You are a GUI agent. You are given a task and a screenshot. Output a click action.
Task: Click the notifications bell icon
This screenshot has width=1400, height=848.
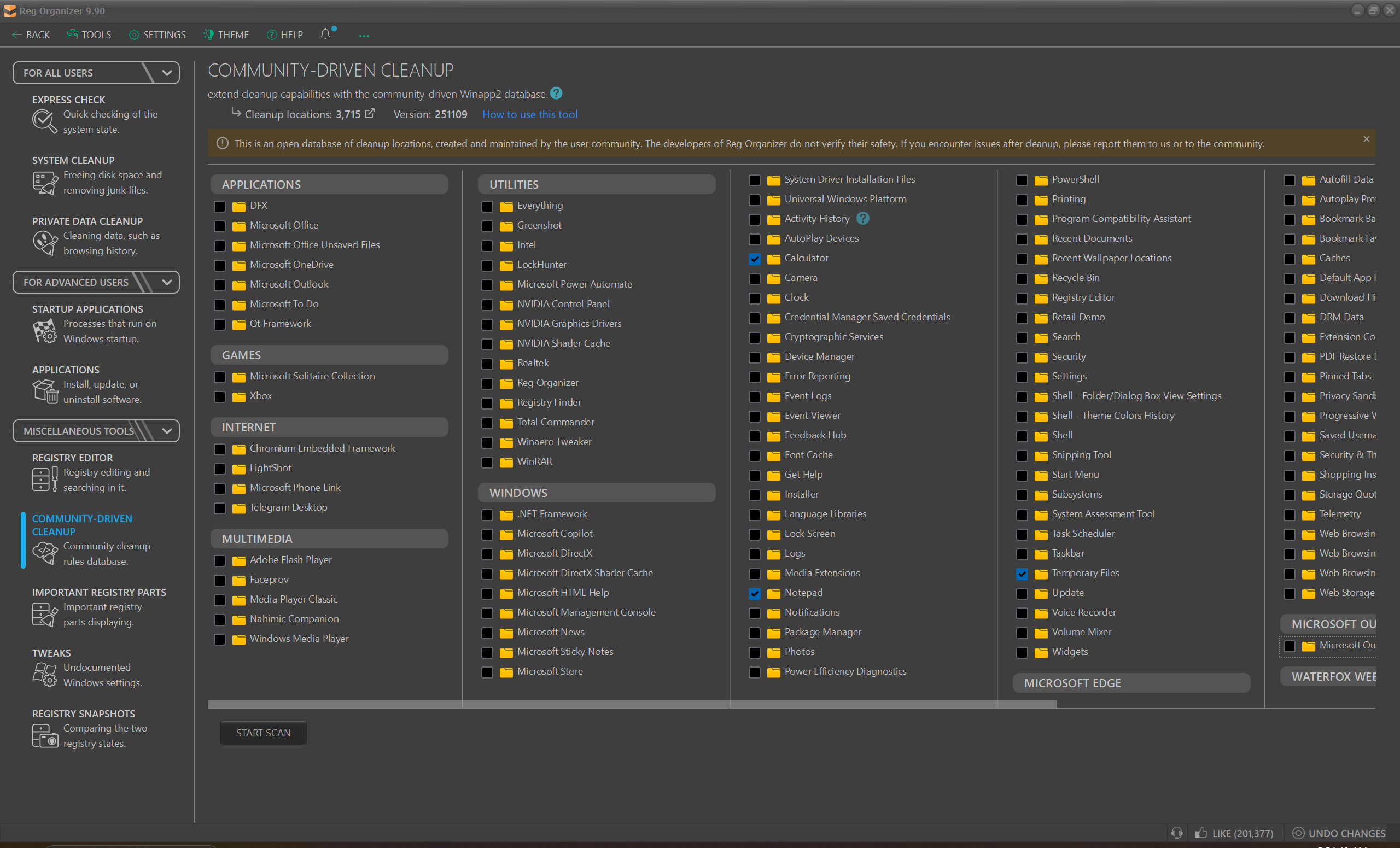(325, 34)
